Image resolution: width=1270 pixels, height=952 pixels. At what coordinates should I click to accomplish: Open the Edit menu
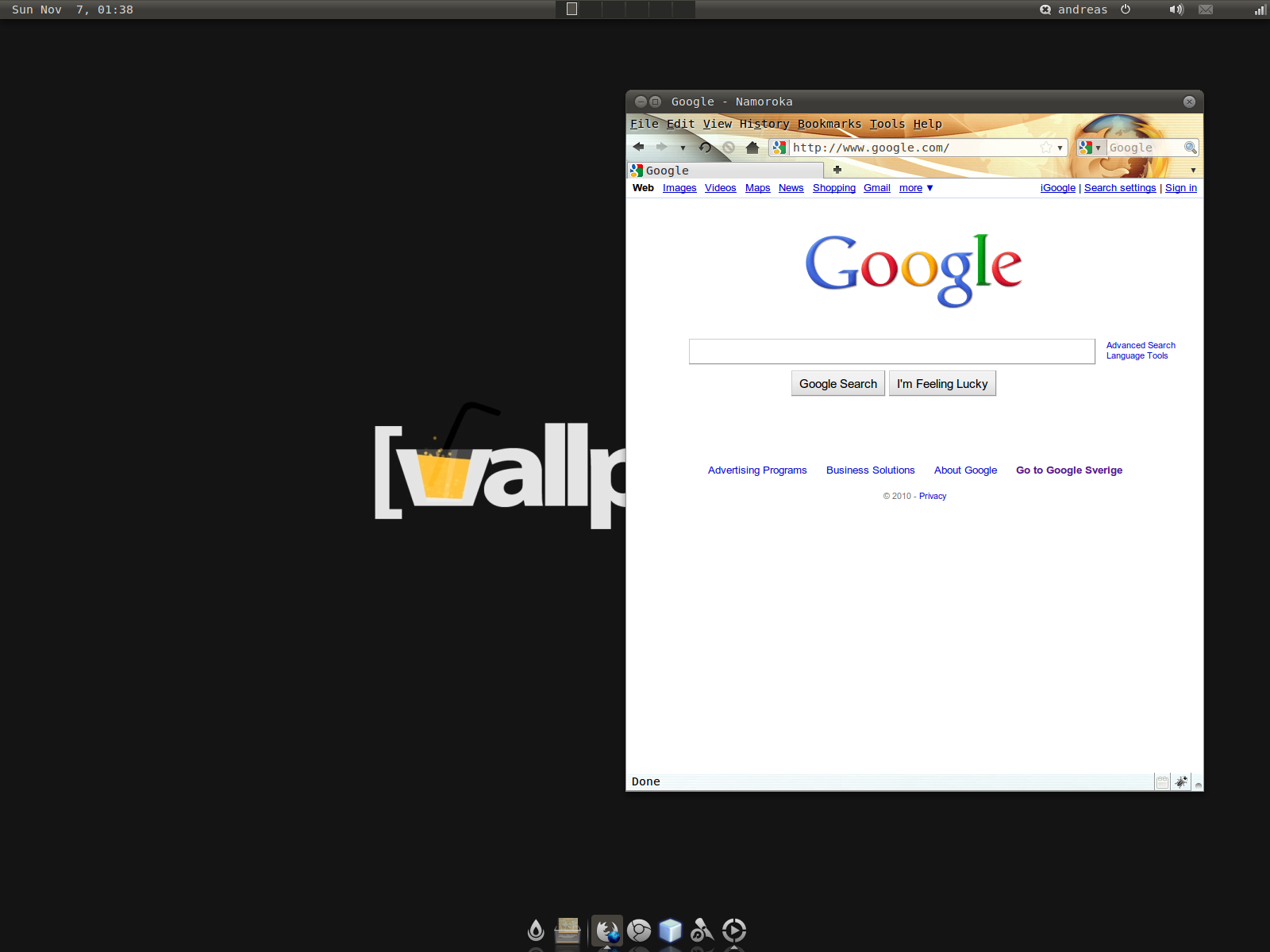click(680, 124)
